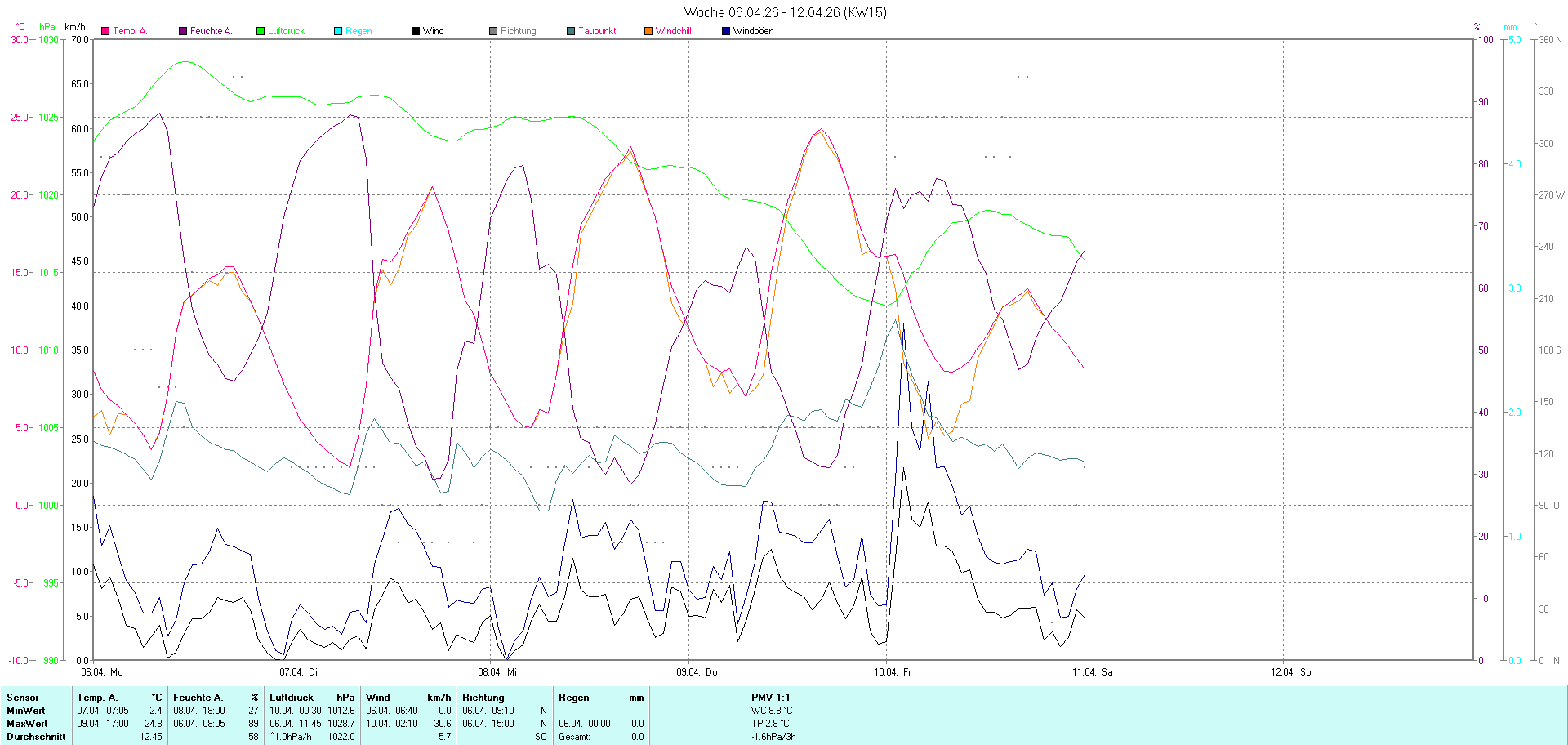The height and width of the screenshot is (745, 1568).
Task: Click the 06.04. Mo date label
Action: tap(102, 672)
